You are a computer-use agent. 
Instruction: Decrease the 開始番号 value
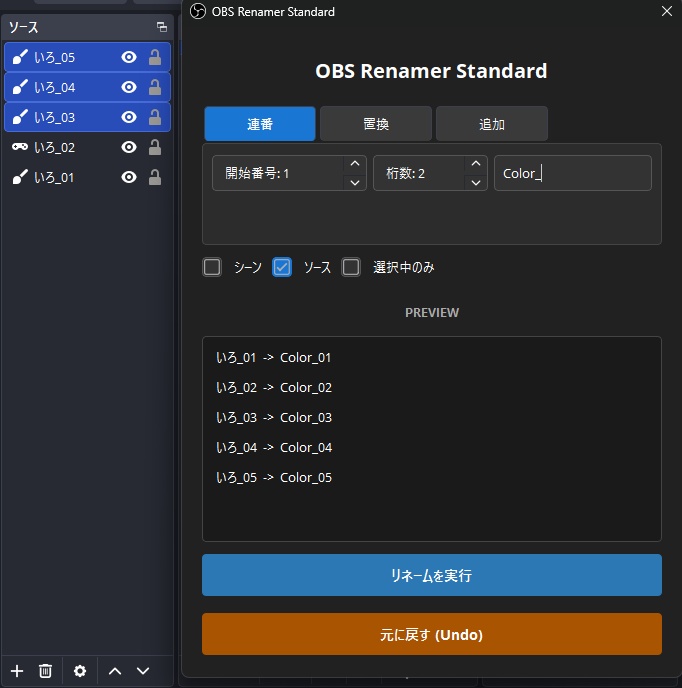(355, 183)
